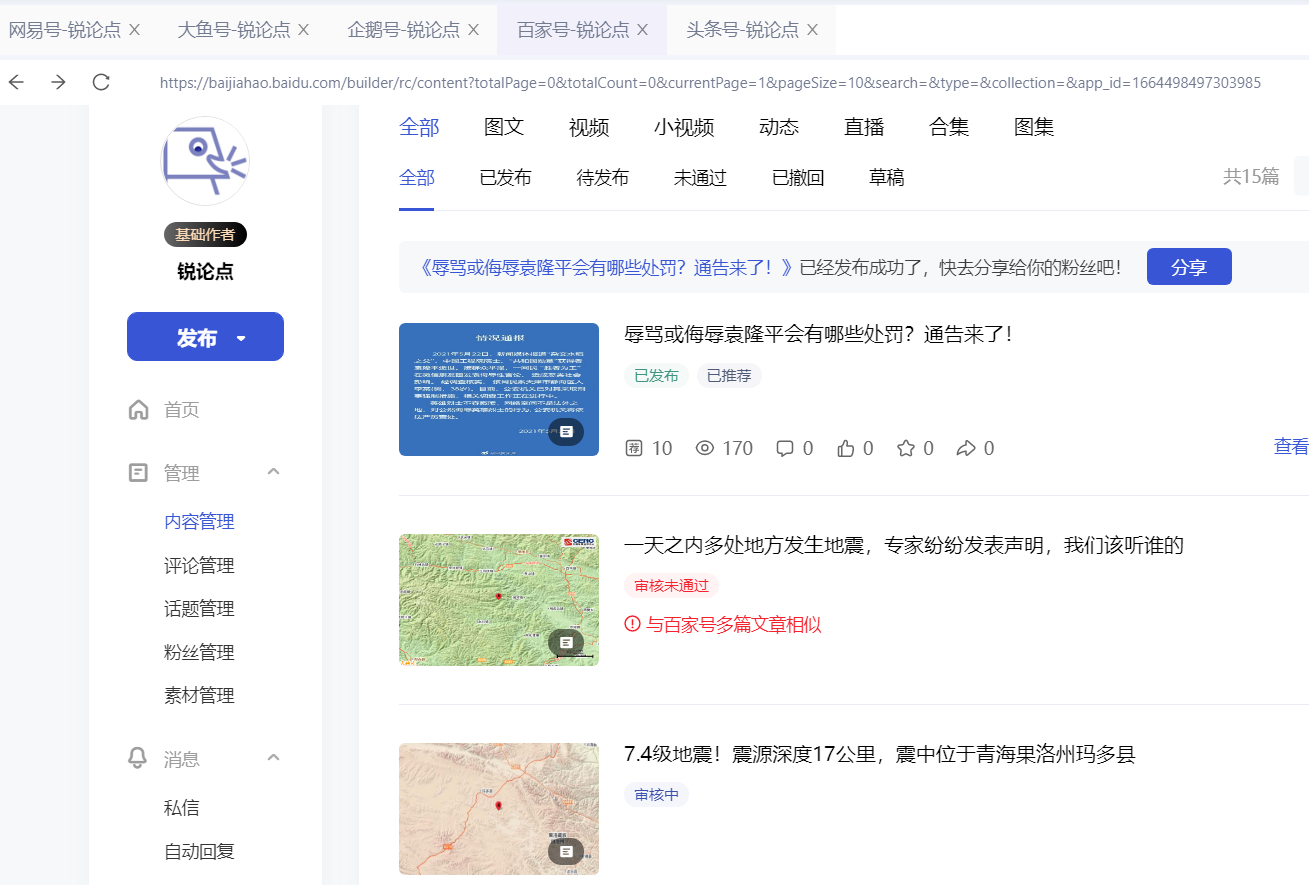The image size is (1309, 885).
Task: Click the comment icon on the 袁隆平 article
Action: [784, 448]
